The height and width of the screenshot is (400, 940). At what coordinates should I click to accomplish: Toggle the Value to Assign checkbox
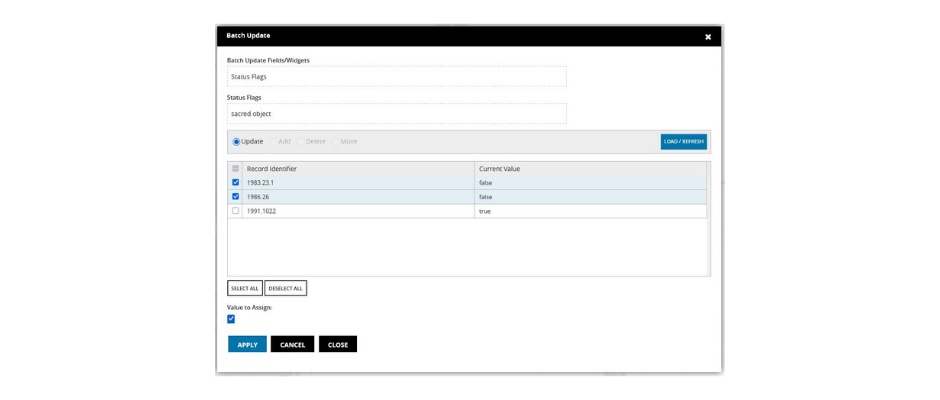coord(231,319)
